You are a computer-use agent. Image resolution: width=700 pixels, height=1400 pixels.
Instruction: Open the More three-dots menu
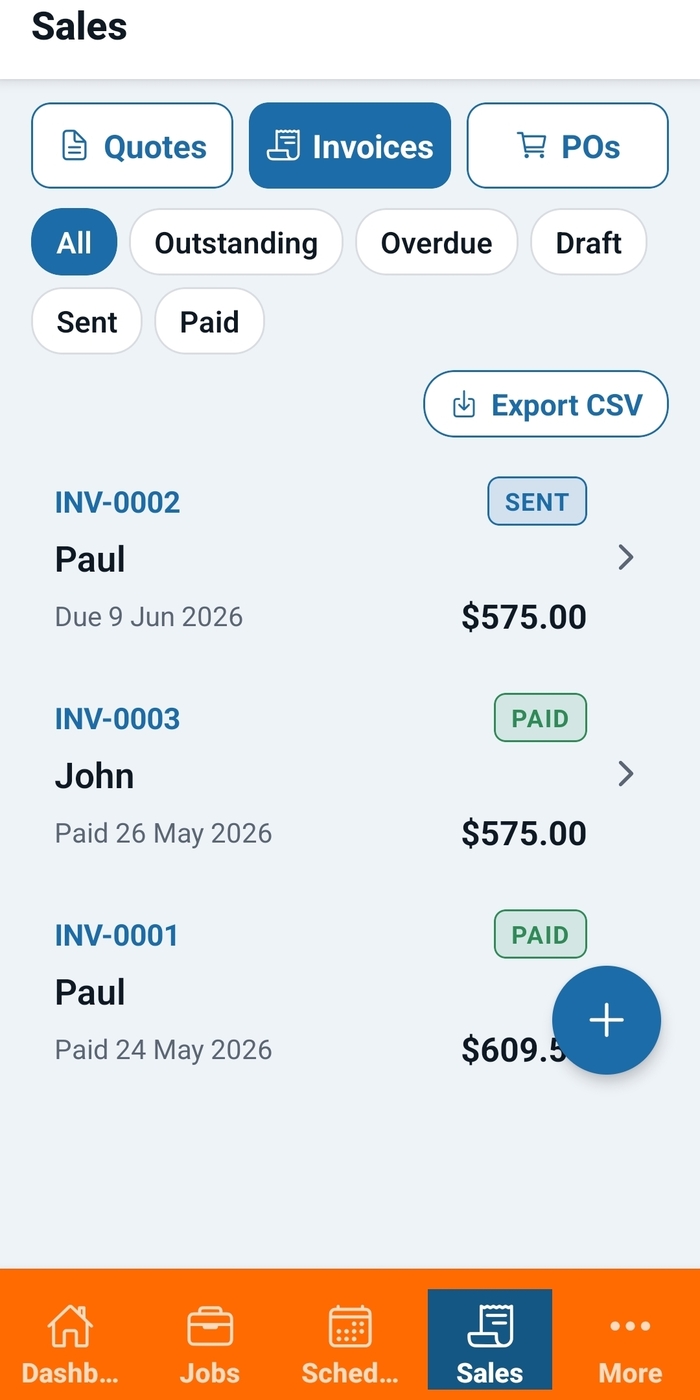(x=630, y=1326)
